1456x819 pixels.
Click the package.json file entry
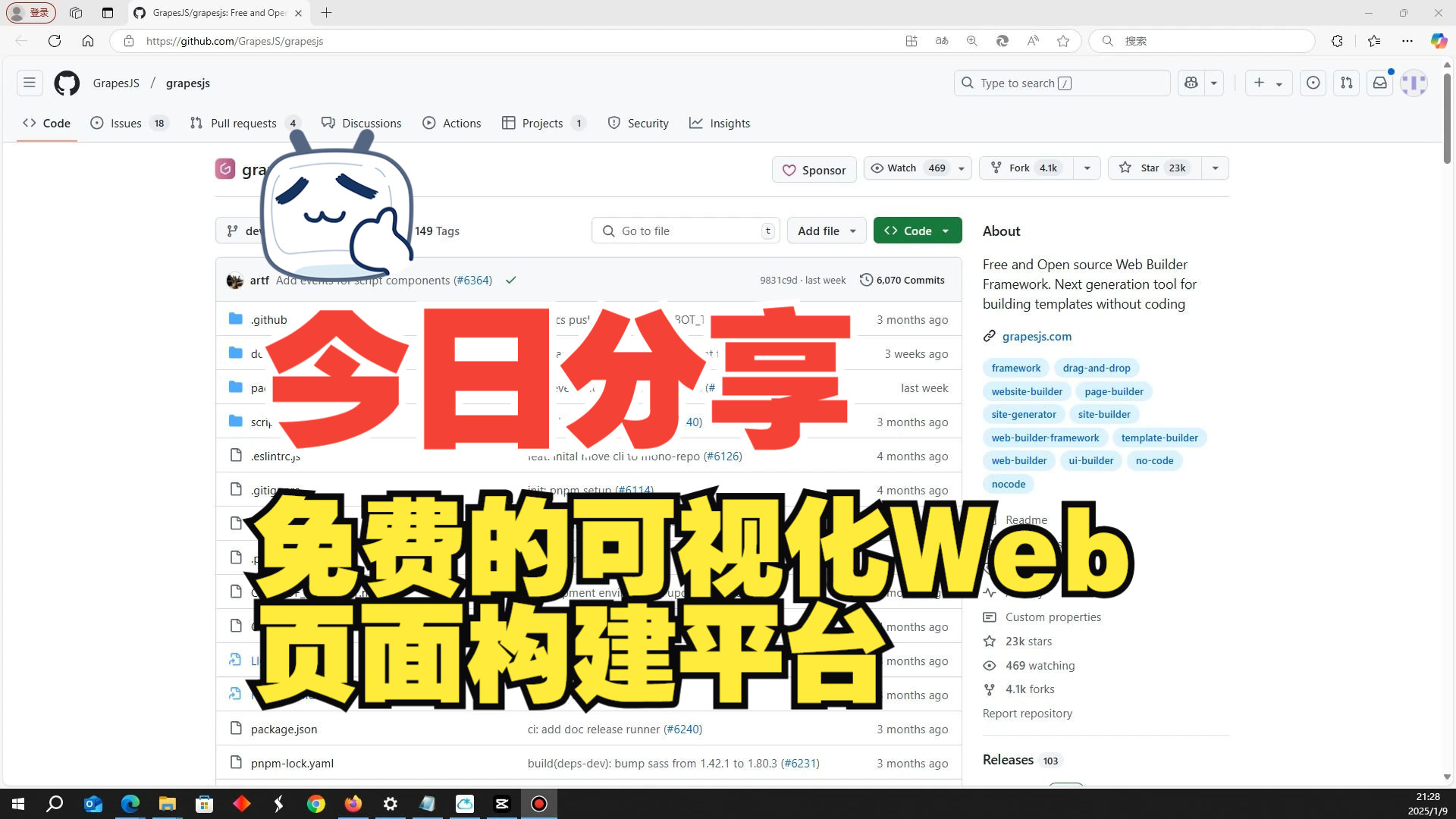point(284,729)
